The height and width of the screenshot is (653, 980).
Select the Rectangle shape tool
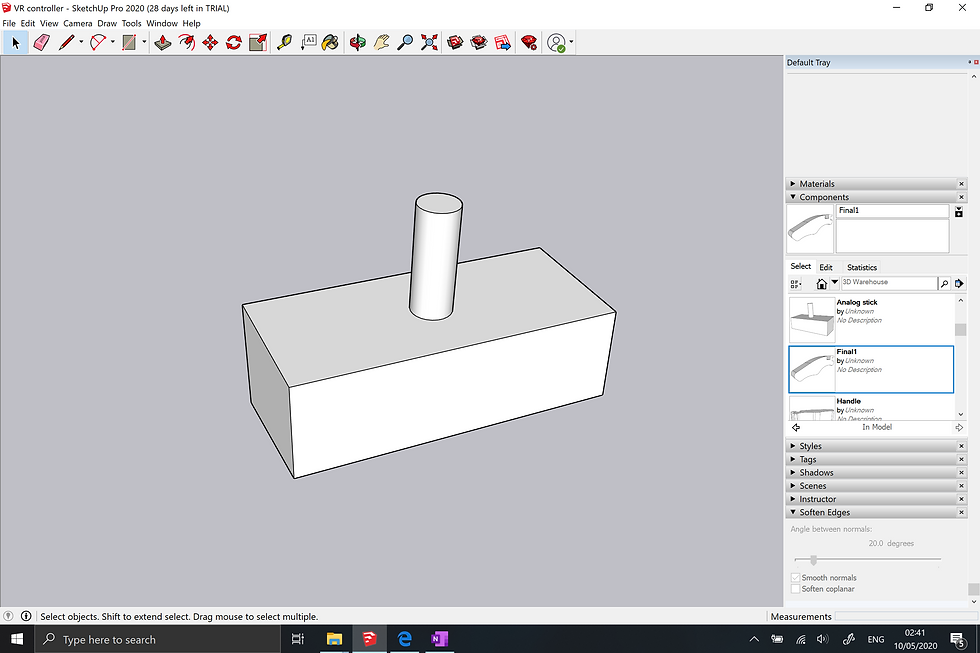[129, 42]
